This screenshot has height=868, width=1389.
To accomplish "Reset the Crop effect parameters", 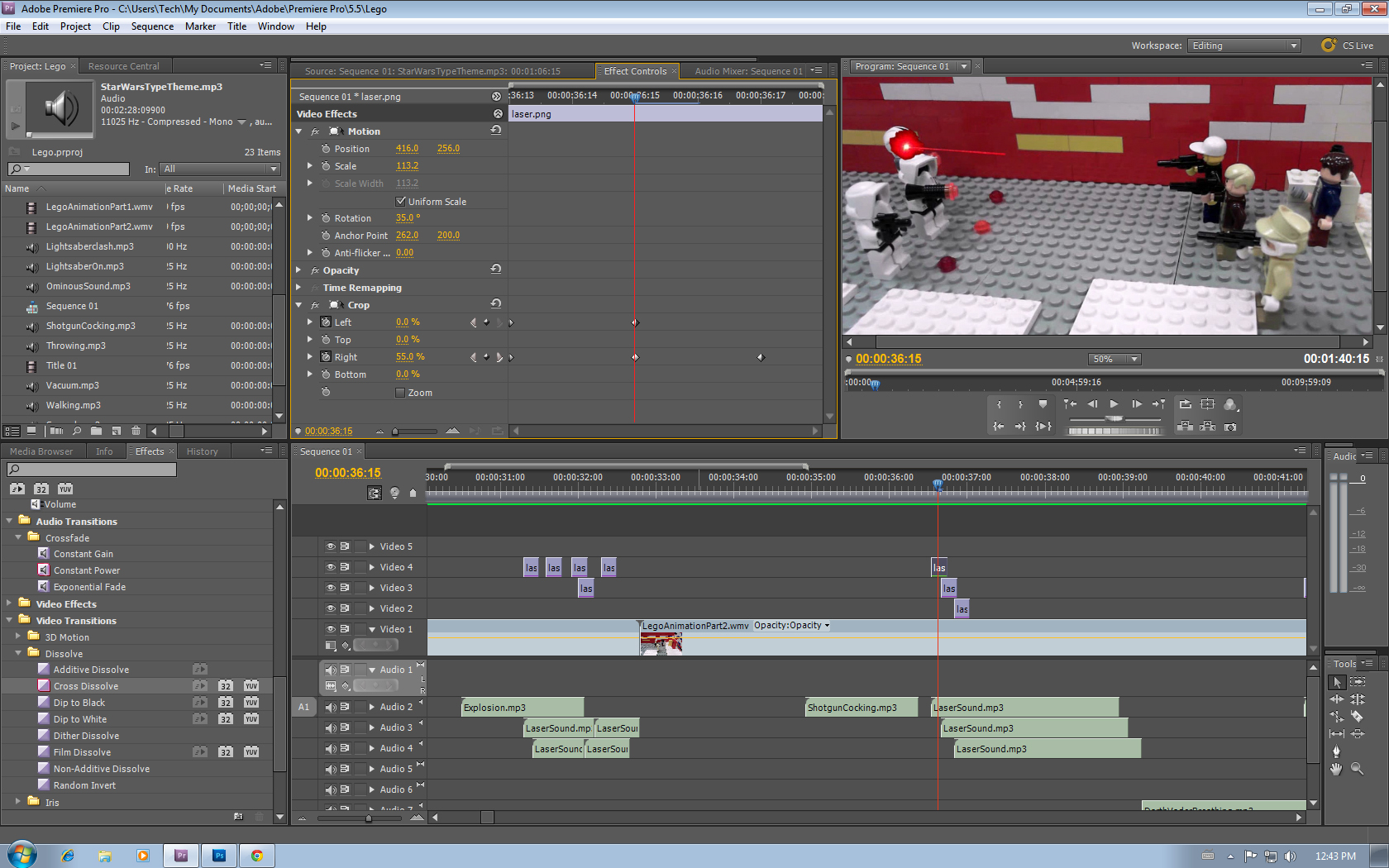I will (x=496, y=304).
